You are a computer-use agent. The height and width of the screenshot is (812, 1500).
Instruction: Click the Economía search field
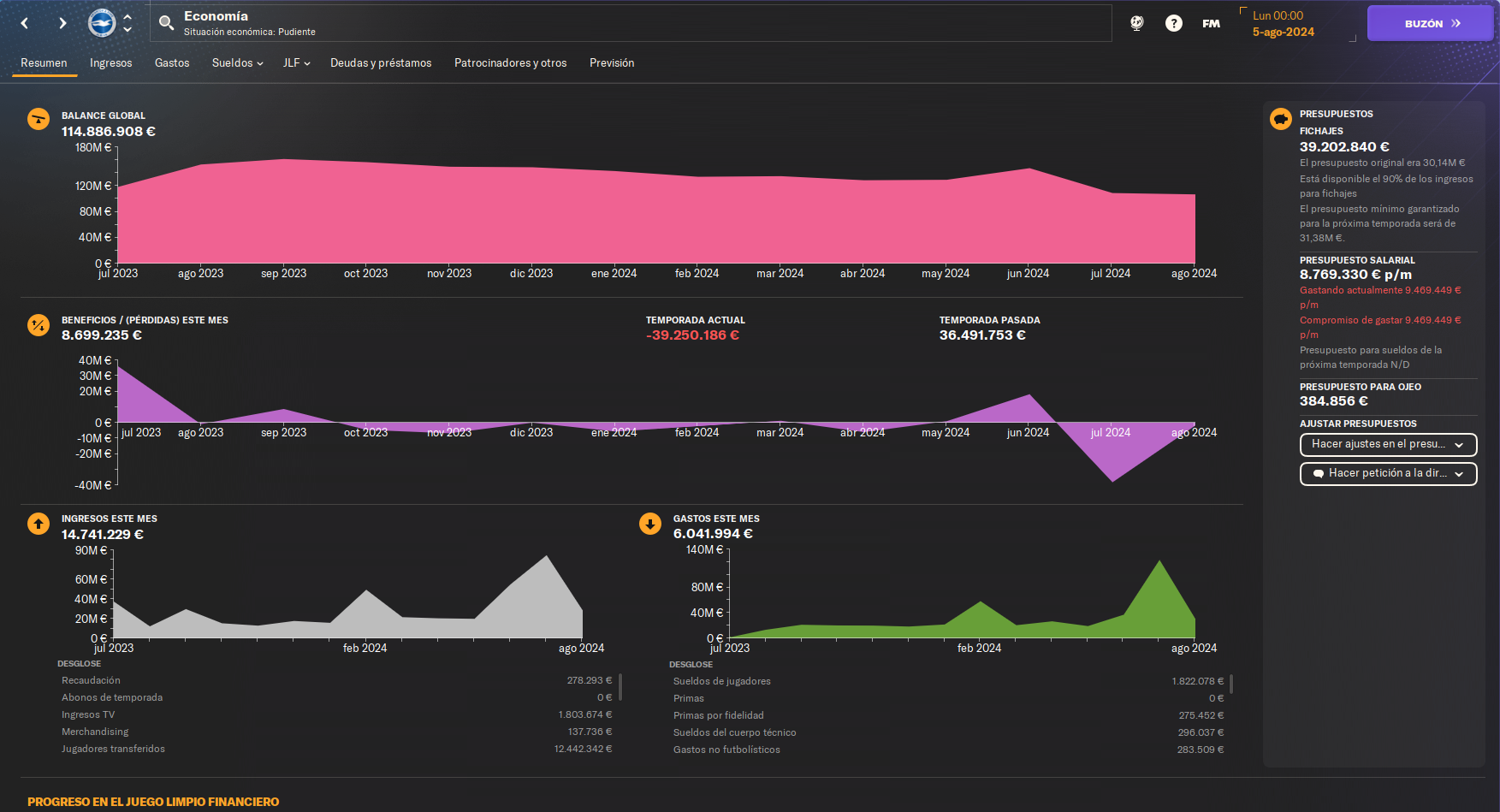pyautogui.click(x=631, y=23)
